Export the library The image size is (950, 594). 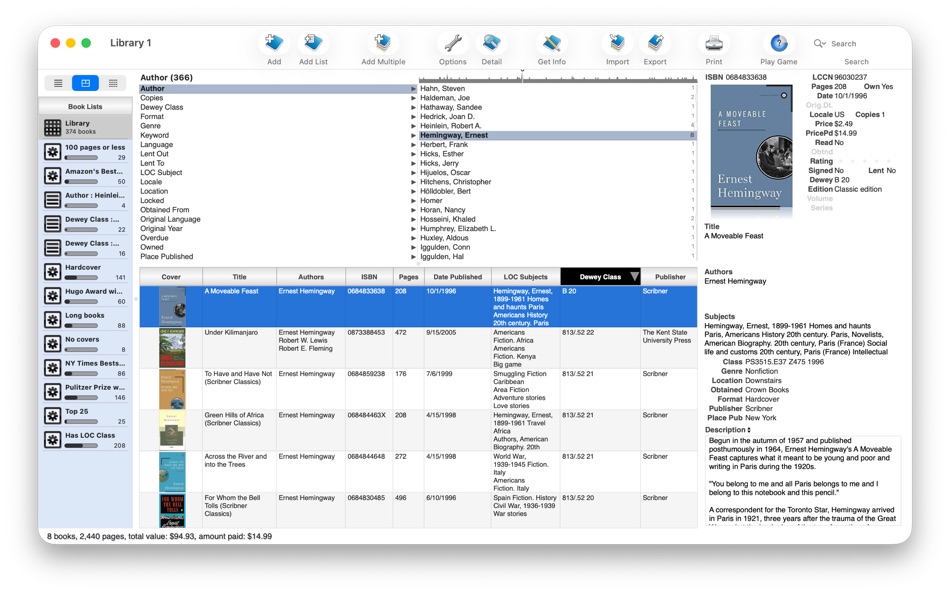[655, 42]
